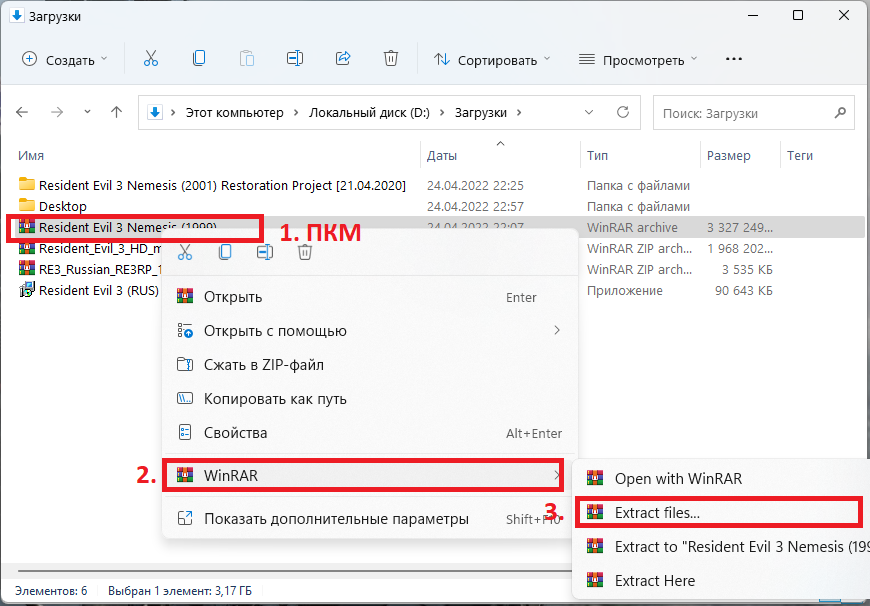
Task: Select Открыть in the context menu
Action: pos(370,297)
